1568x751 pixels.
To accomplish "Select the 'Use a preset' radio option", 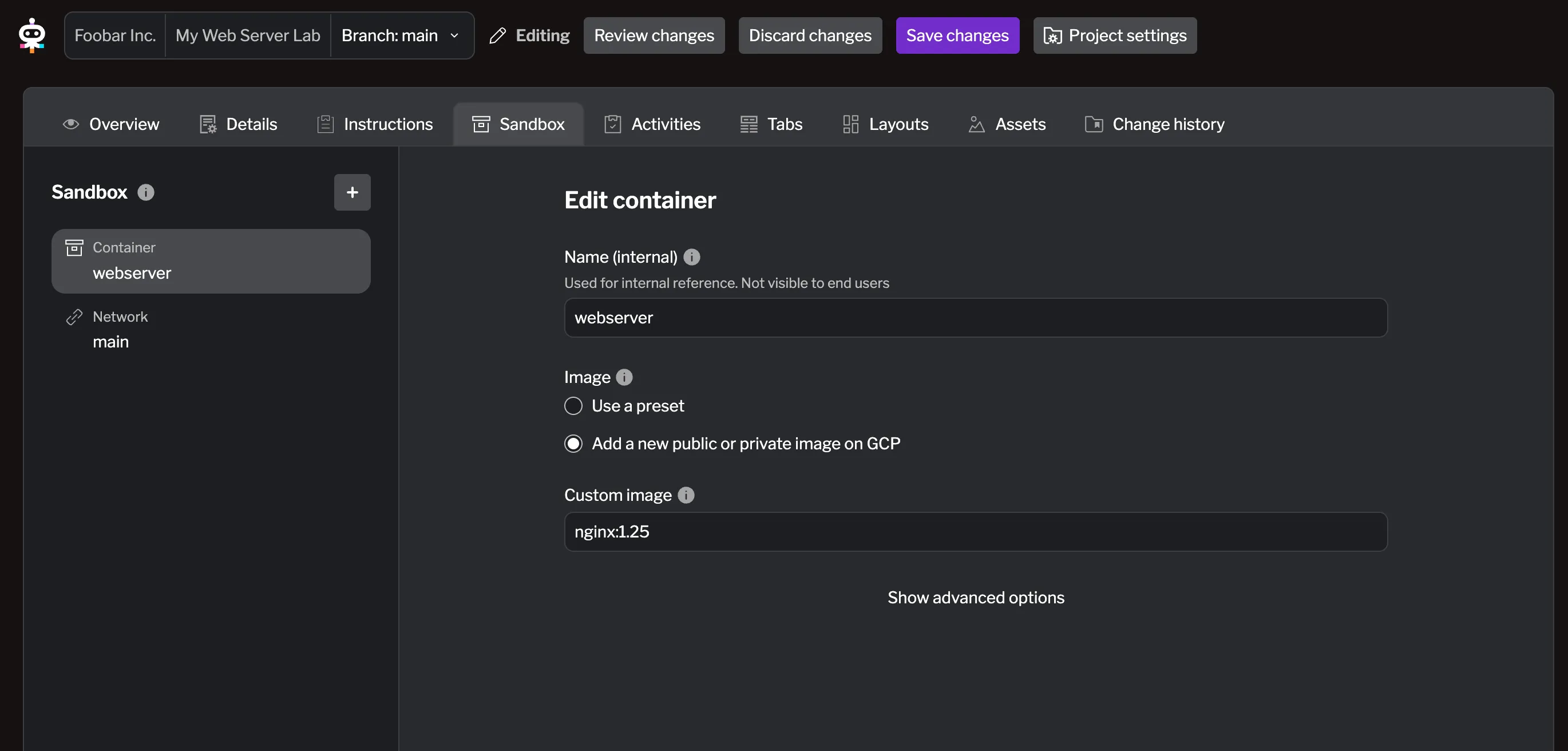I will pos(573,406).
